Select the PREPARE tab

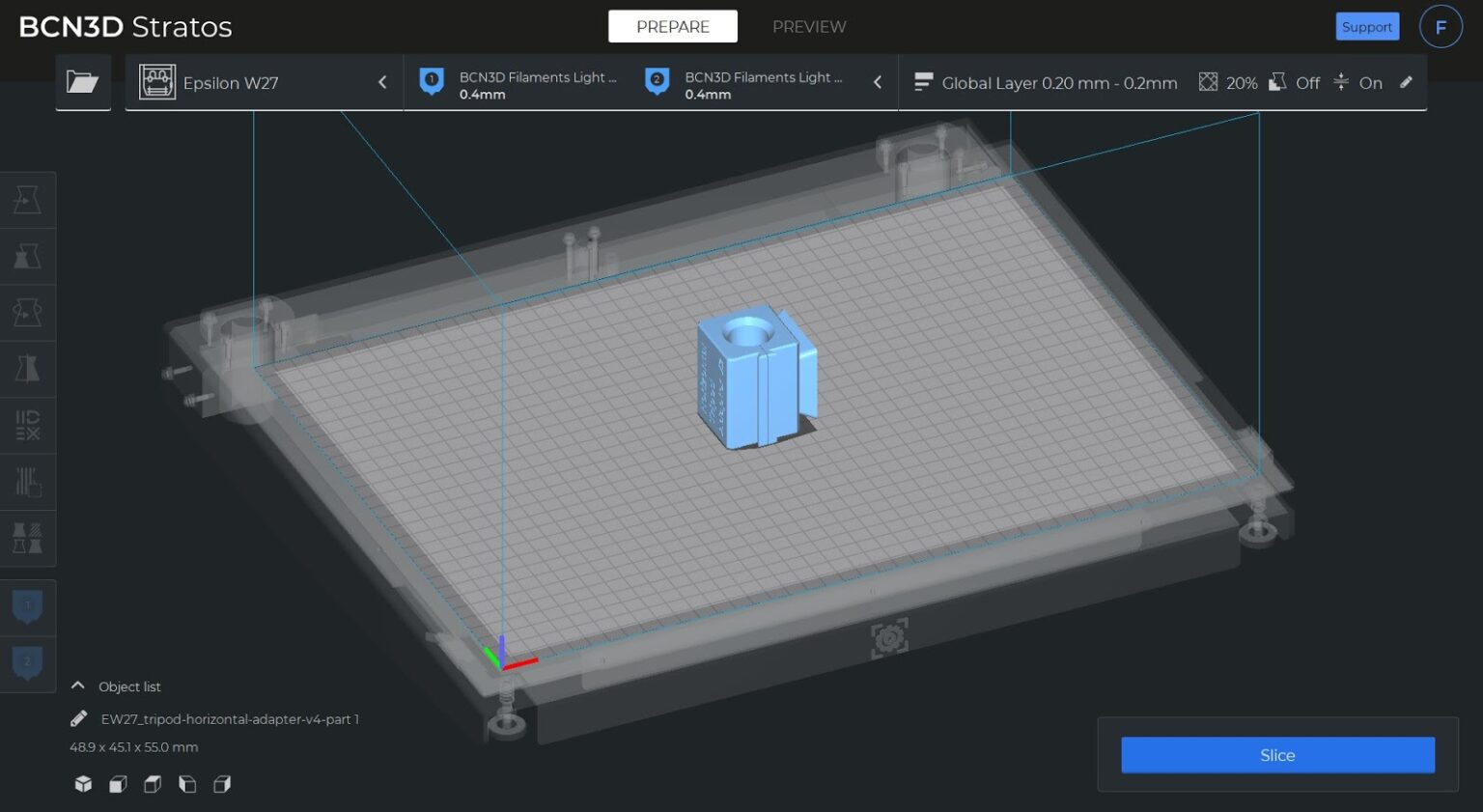[x=672, y=26]
